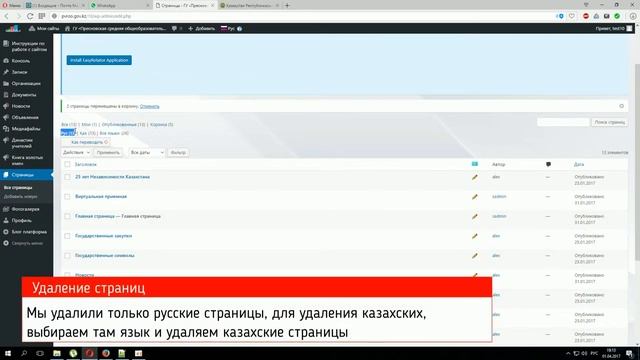Click the Добавить новую submenu item
640x360 pixels.
(x=20, y=197)
